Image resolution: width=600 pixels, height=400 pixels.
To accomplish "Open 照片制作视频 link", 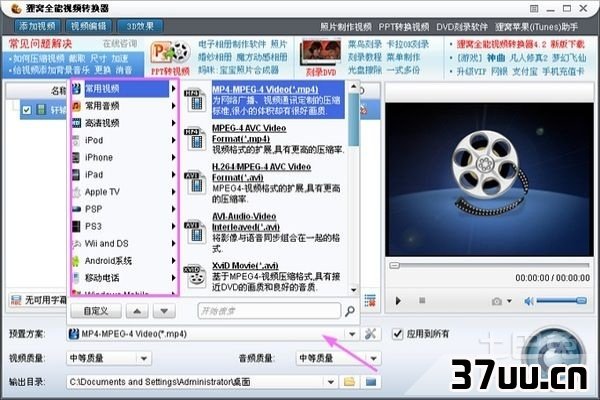I will 346,27.
